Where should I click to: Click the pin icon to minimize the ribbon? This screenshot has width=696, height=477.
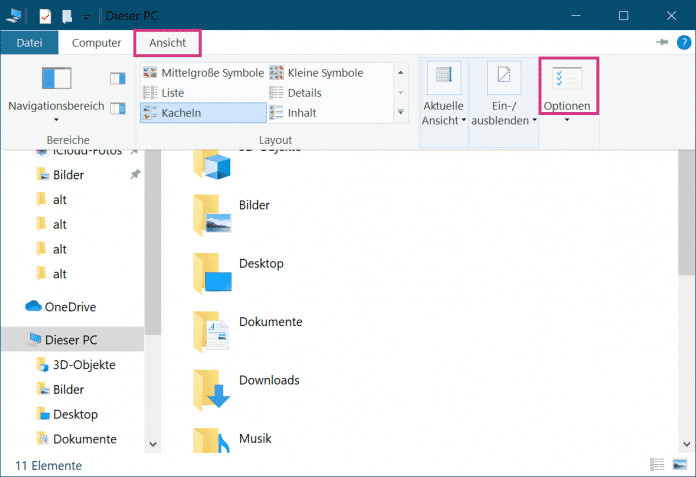pyautogui.click(x=662, y=43)
